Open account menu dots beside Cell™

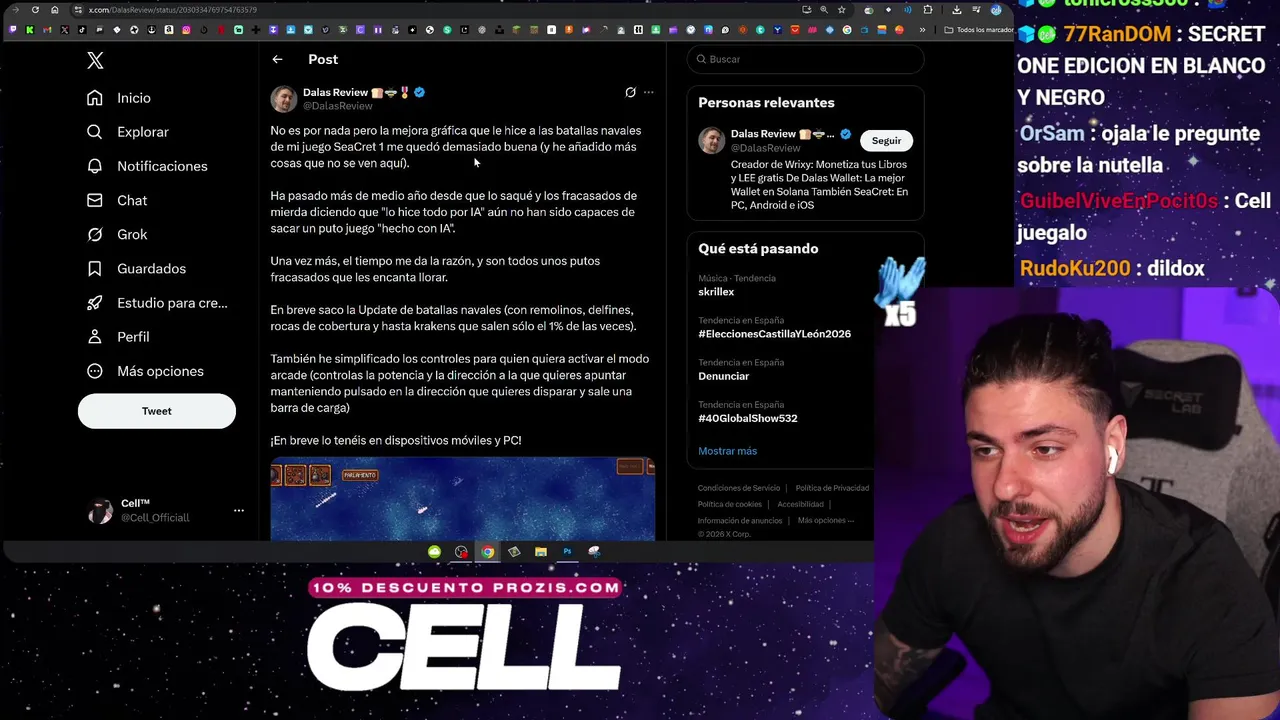pyautogui.click(x=238, y=511)
